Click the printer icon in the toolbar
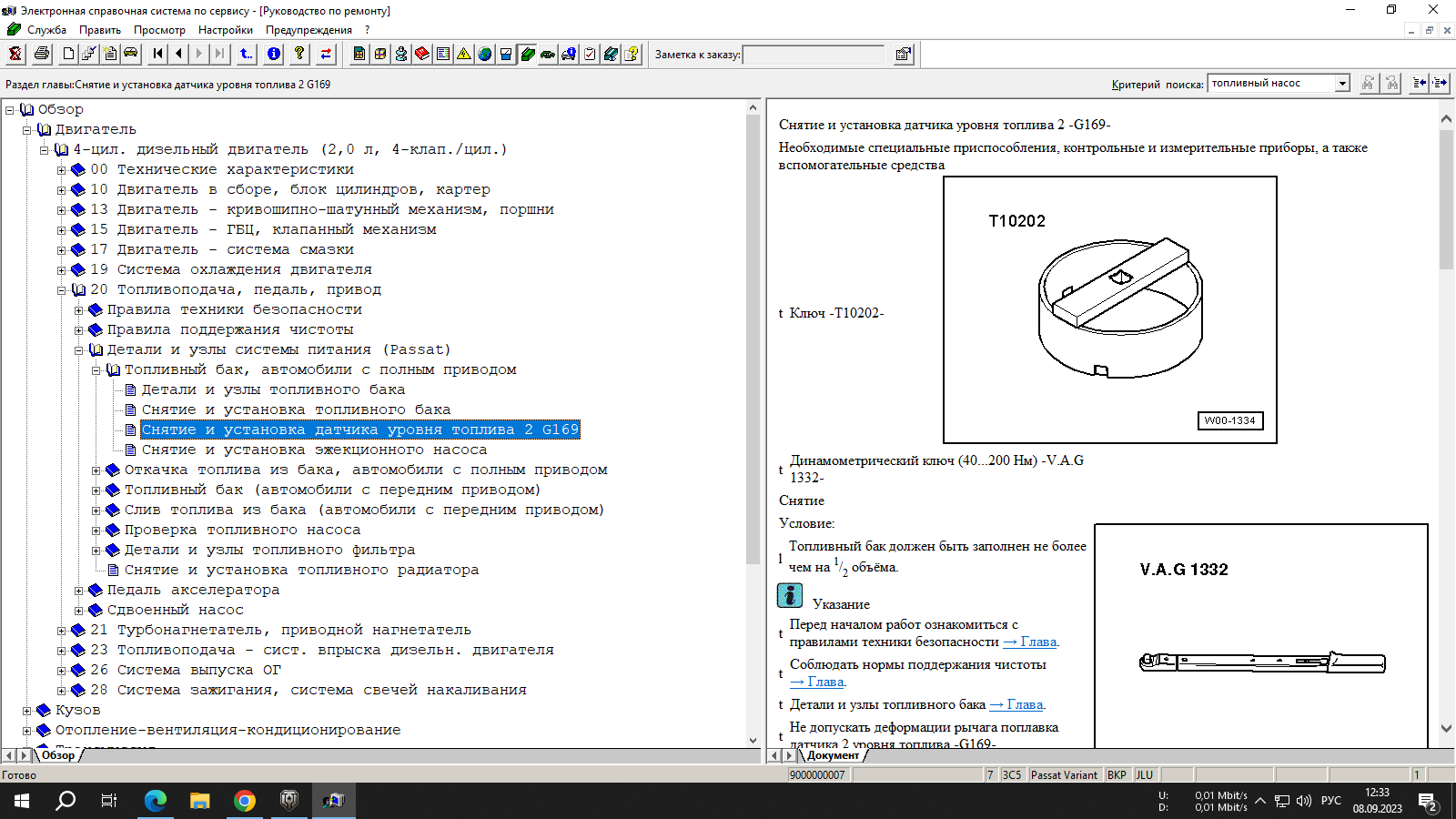 click(x=42, y=54)
